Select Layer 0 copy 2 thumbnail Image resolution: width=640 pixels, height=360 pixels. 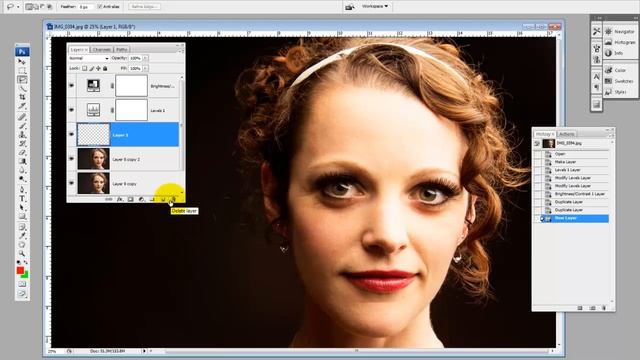(x=93, y=159)
